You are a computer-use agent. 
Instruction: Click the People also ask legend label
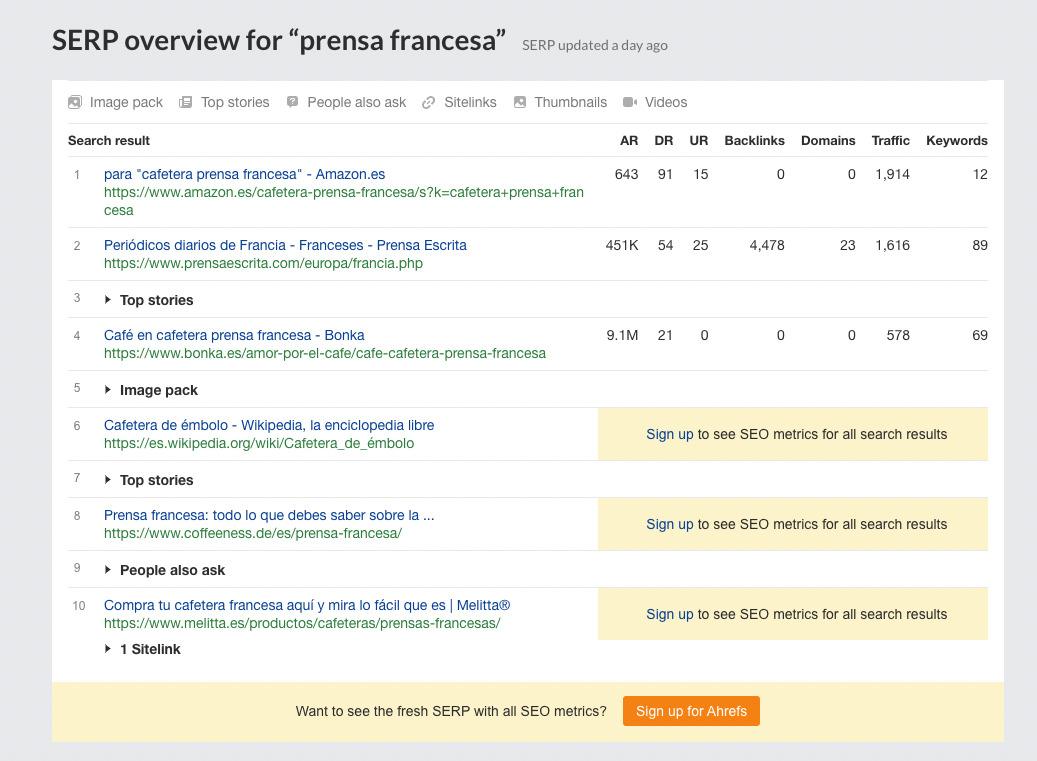(356, 102)
